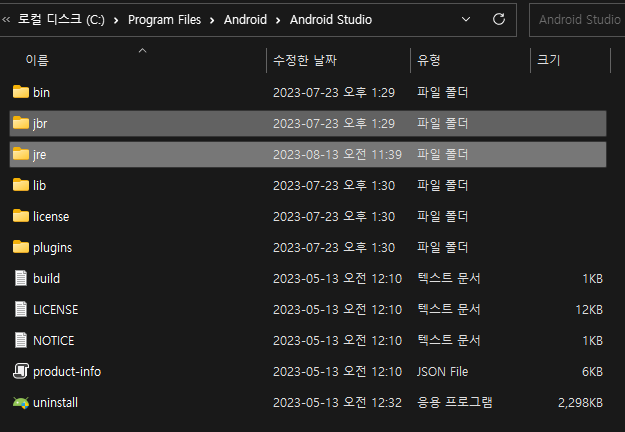Open the address bar history dropdown
Image resolution: width=625 pixels, height=432 pixels.
point(466,19)
